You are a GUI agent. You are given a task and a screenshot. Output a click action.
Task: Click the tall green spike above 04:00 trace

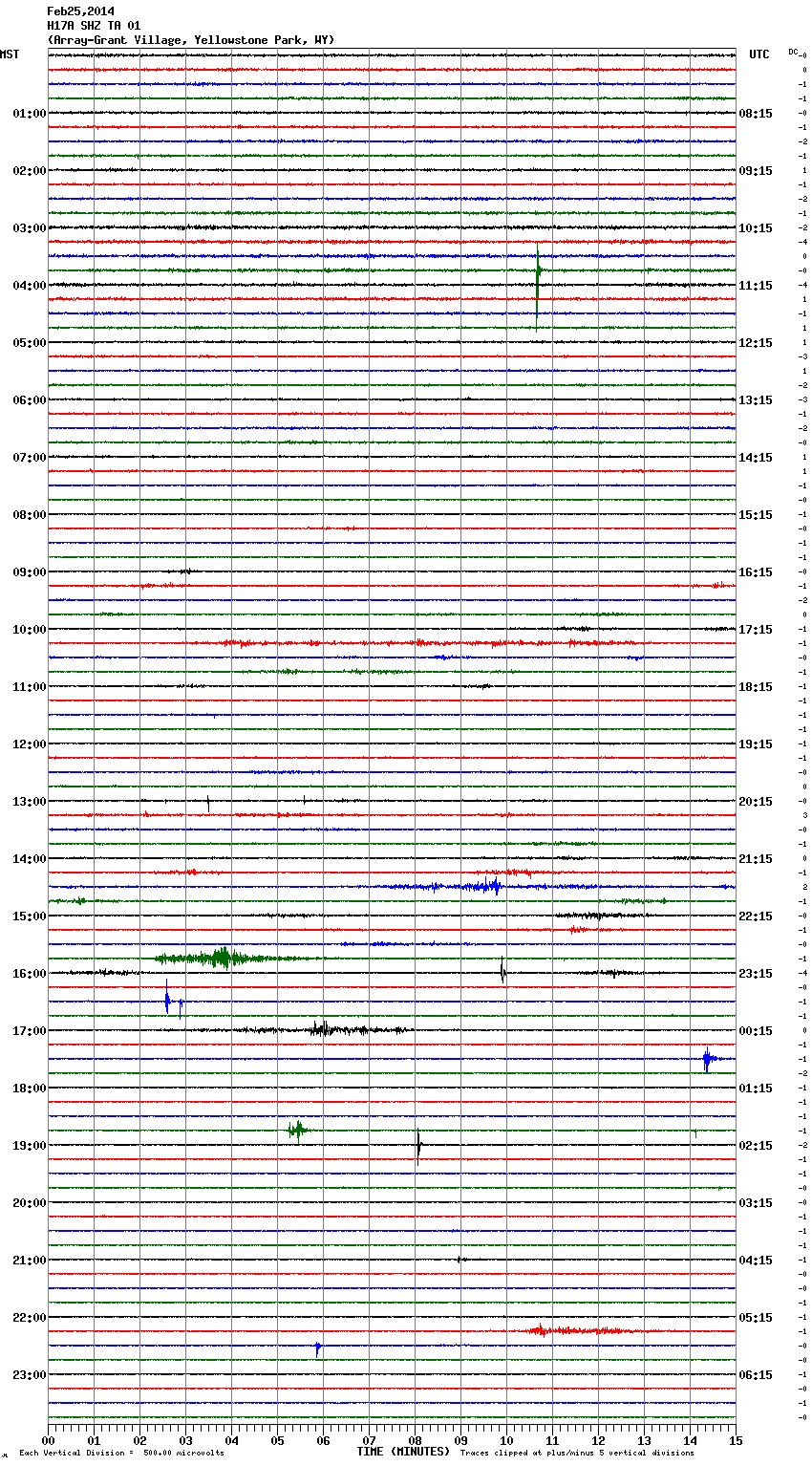tap(538, 289)
